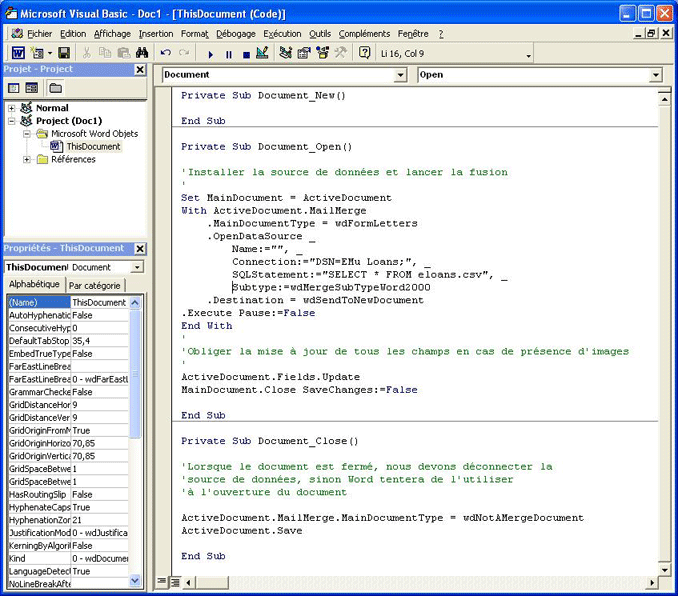Close the Projet - Project panel

(140, 70)
